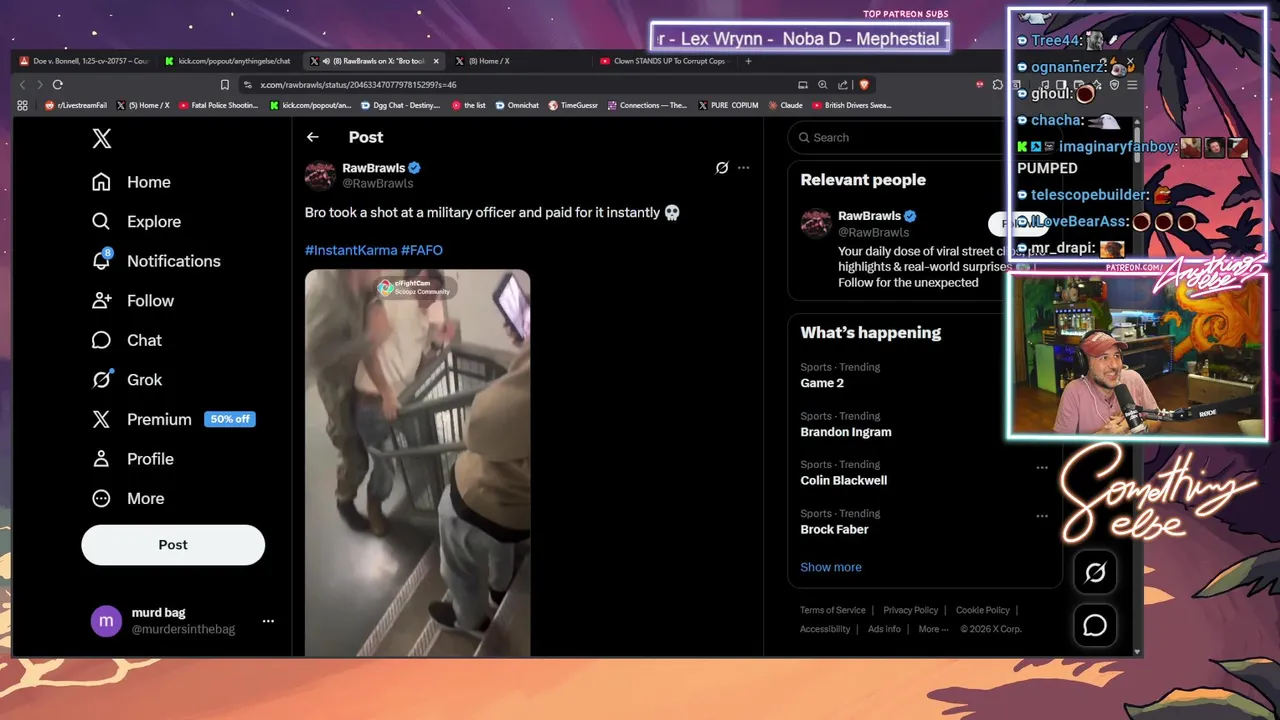Screen dimensions: 1280x720
Task: Open the Brock Faber trending topic
Action: [834, 530]
